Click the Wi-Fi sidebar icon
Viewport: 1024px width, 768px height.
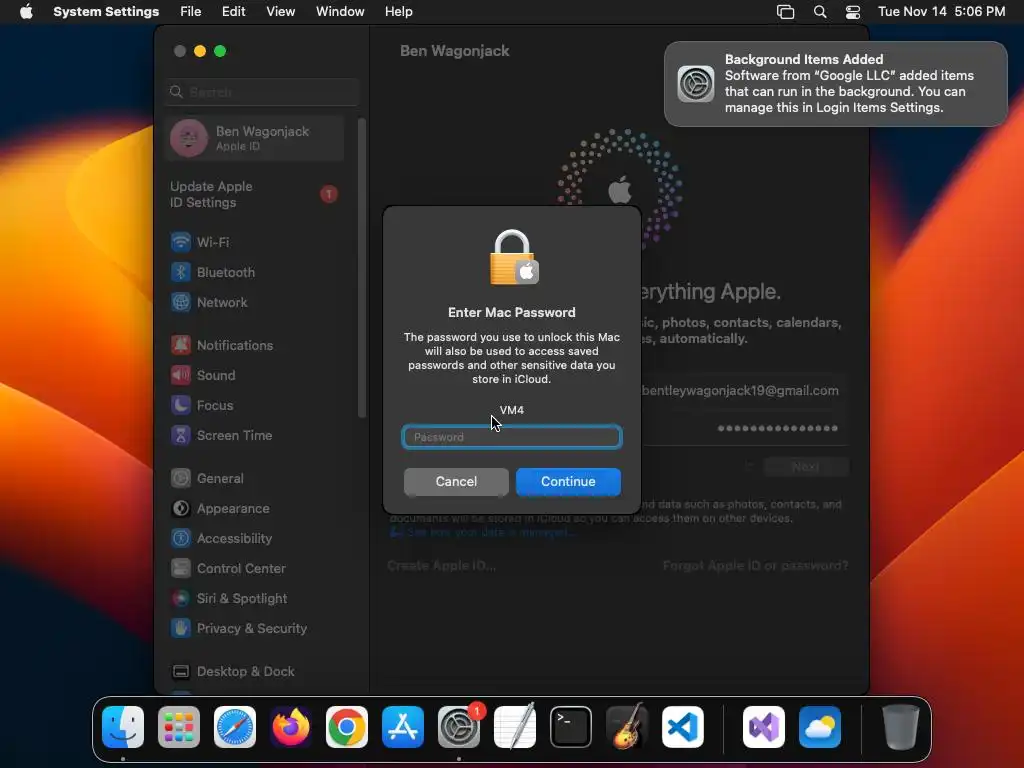point(181,242)
